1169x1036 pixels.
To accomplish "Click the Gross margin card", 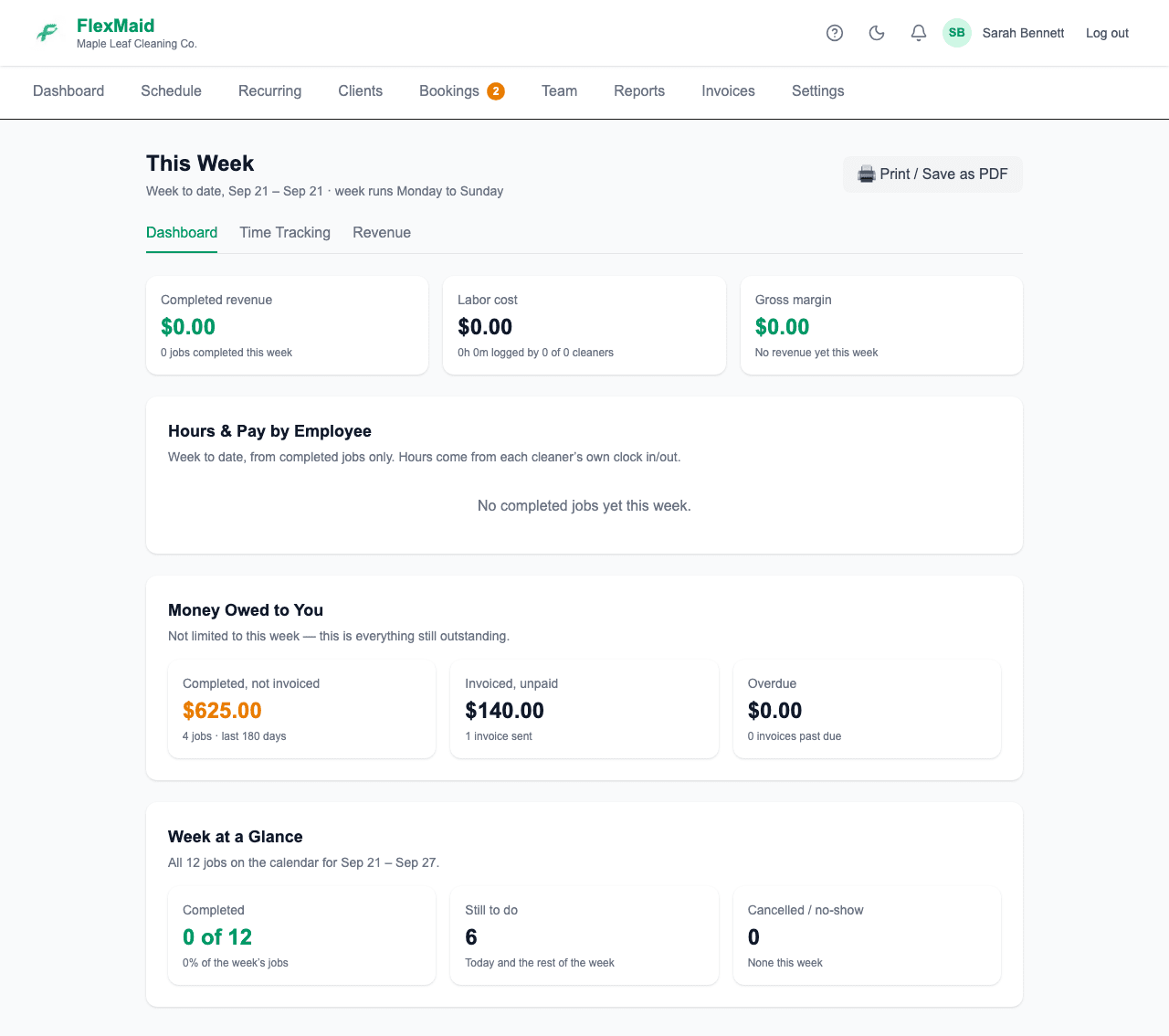I will [881, 325].
